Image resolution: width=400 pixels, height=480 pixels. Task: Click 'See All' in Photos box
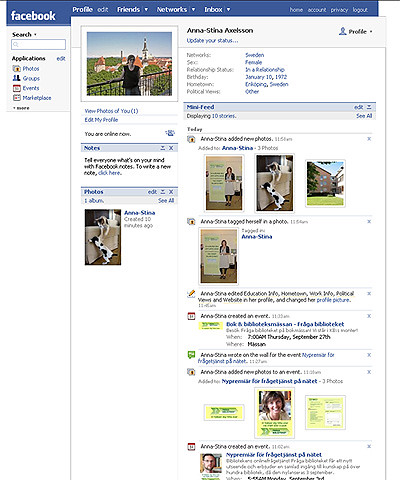point(166,201)
